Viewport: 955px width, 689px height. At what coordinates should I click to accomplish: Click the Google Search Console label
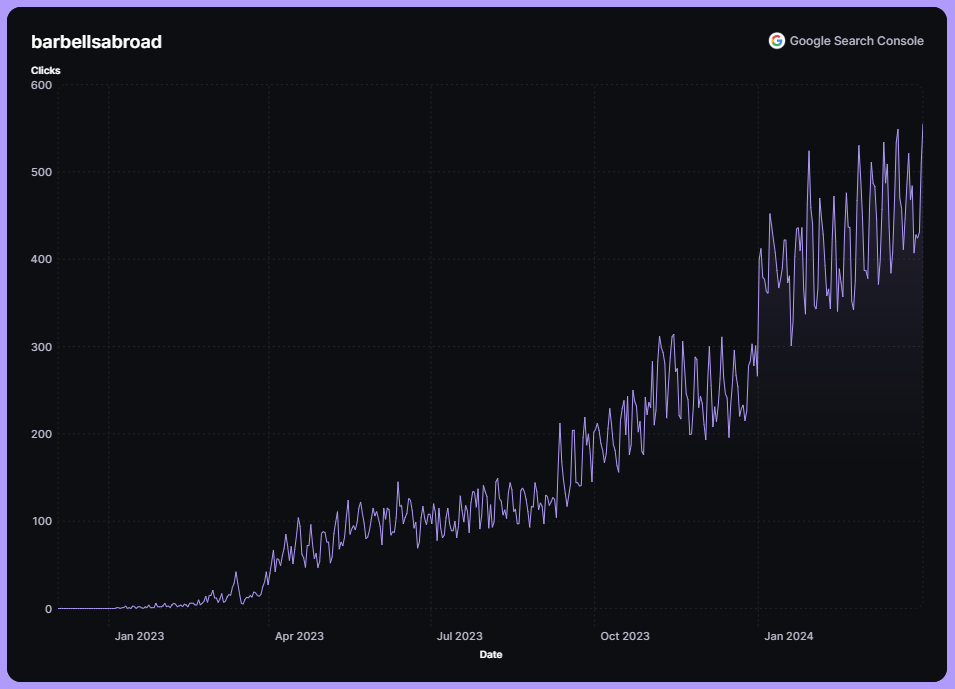tap(856, 41)
